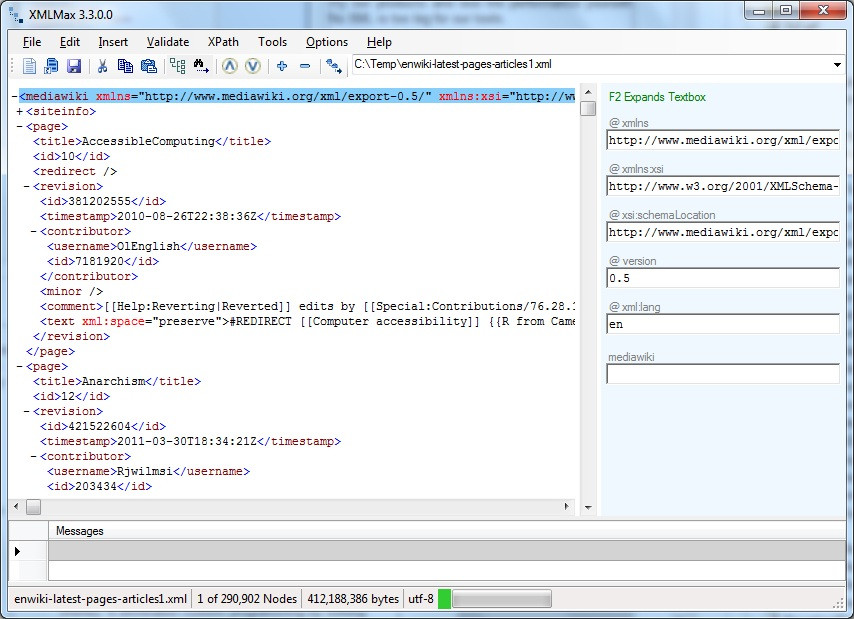Click the blue minus toolbar icon
Viewport: 854px width, 619px height.
point(305,66)
